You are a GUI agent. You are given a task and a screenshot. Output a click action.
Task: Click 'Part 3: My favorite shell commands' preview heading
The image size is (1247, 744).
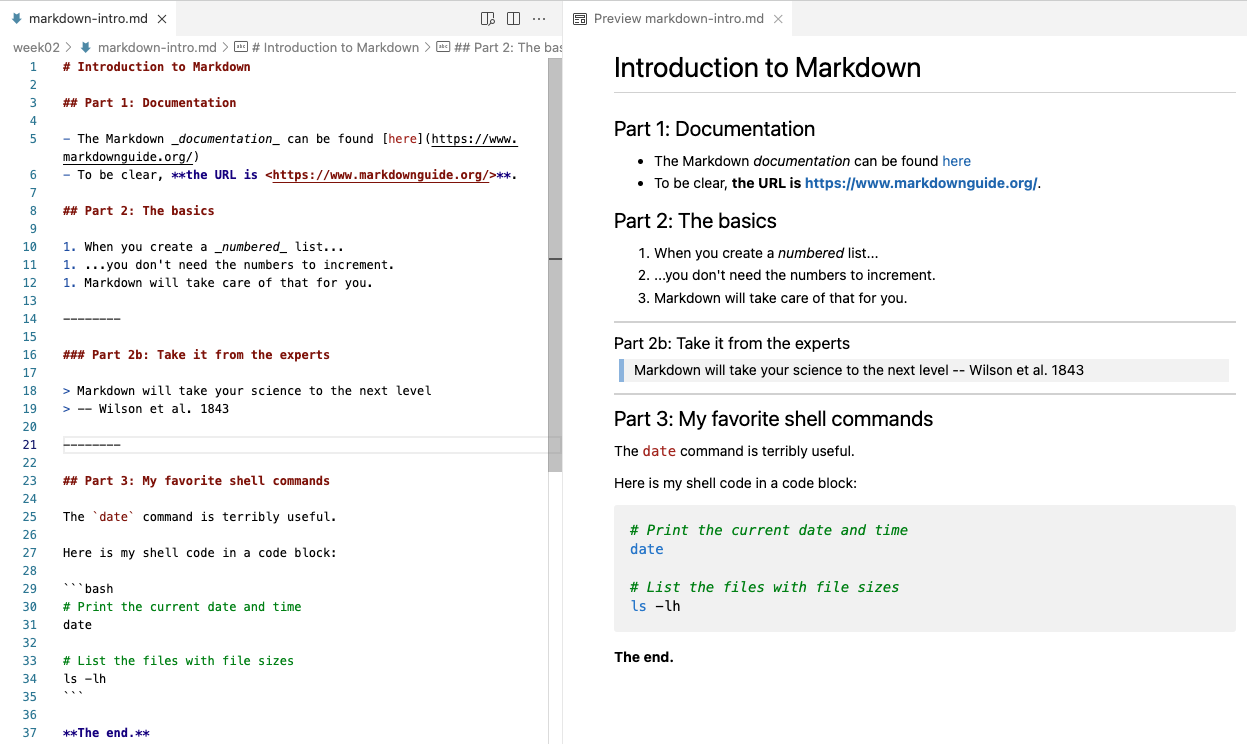(x=773, y=419)
